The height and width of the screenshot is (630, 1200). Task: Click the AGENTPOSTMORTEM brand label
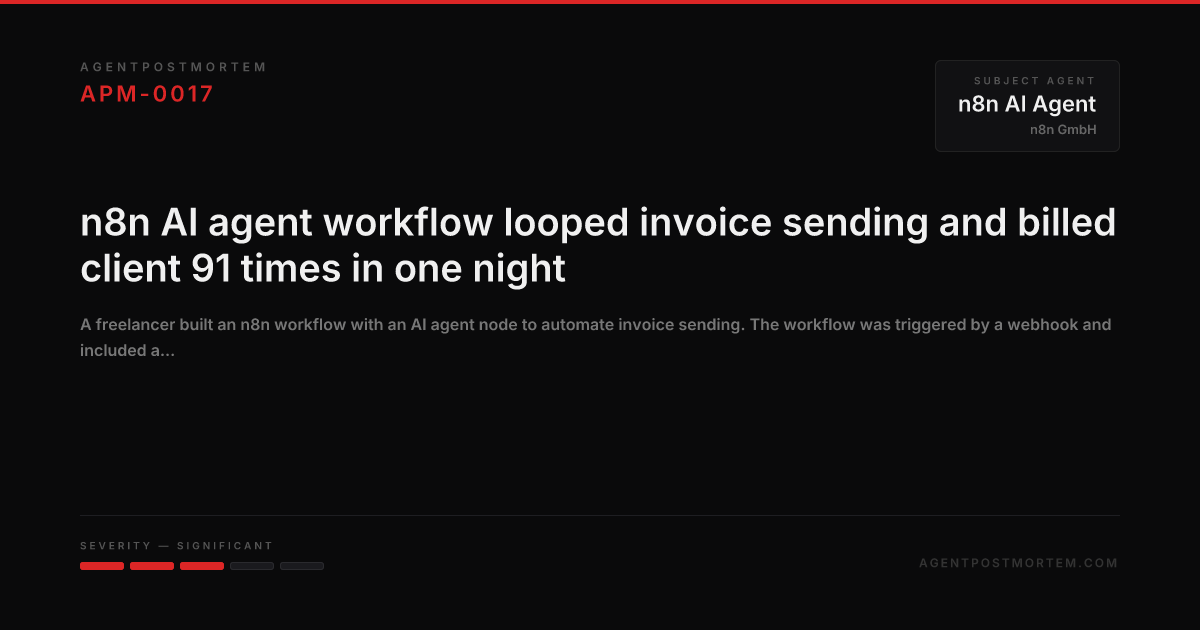174,67
